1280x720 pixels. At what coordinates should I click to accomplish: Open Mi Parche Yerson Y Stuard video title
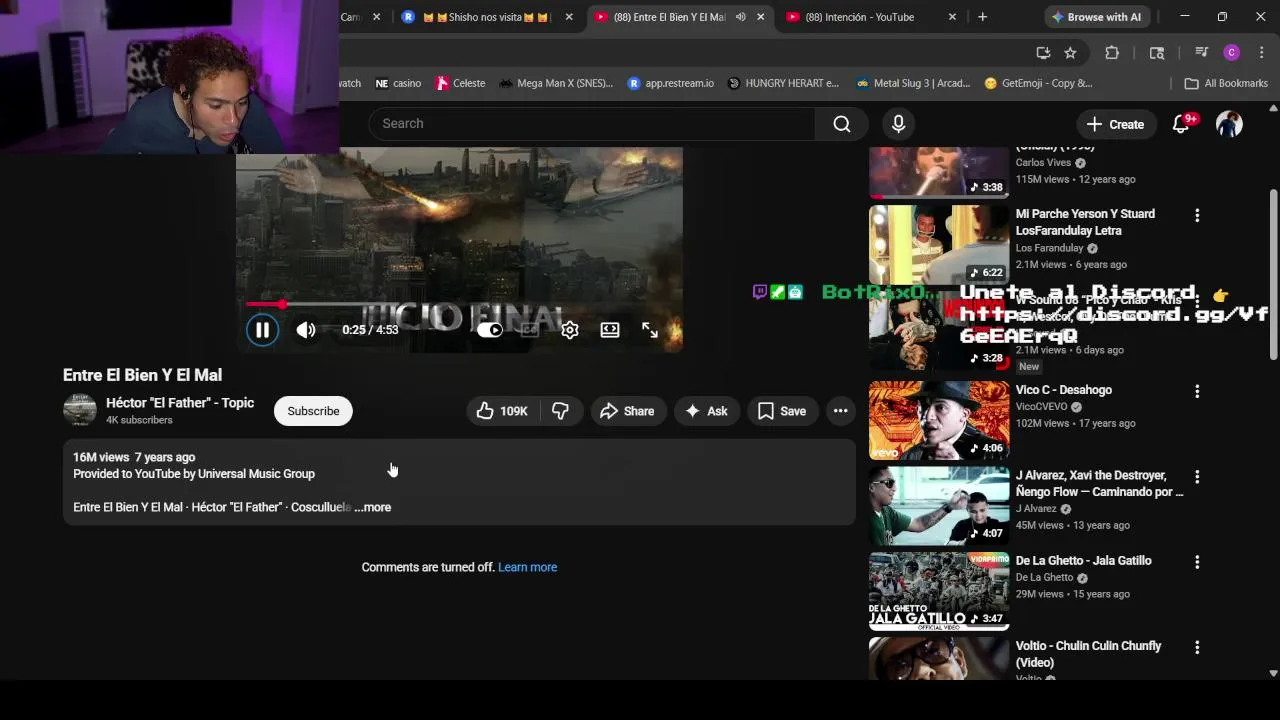1085,222
